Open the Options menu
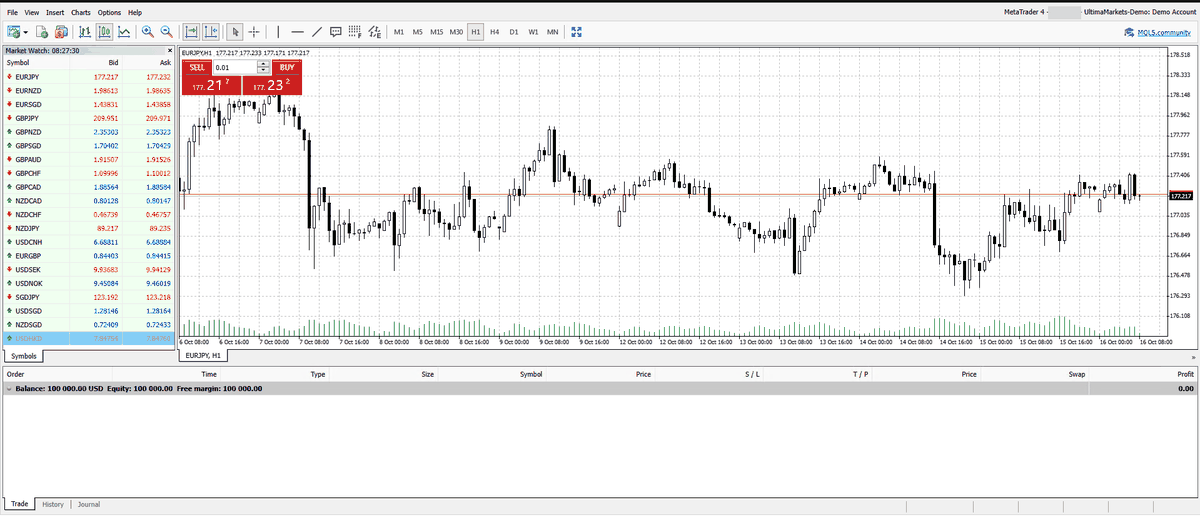The height and width of the screenshot is (520, 1200). (x=110, y=12)
